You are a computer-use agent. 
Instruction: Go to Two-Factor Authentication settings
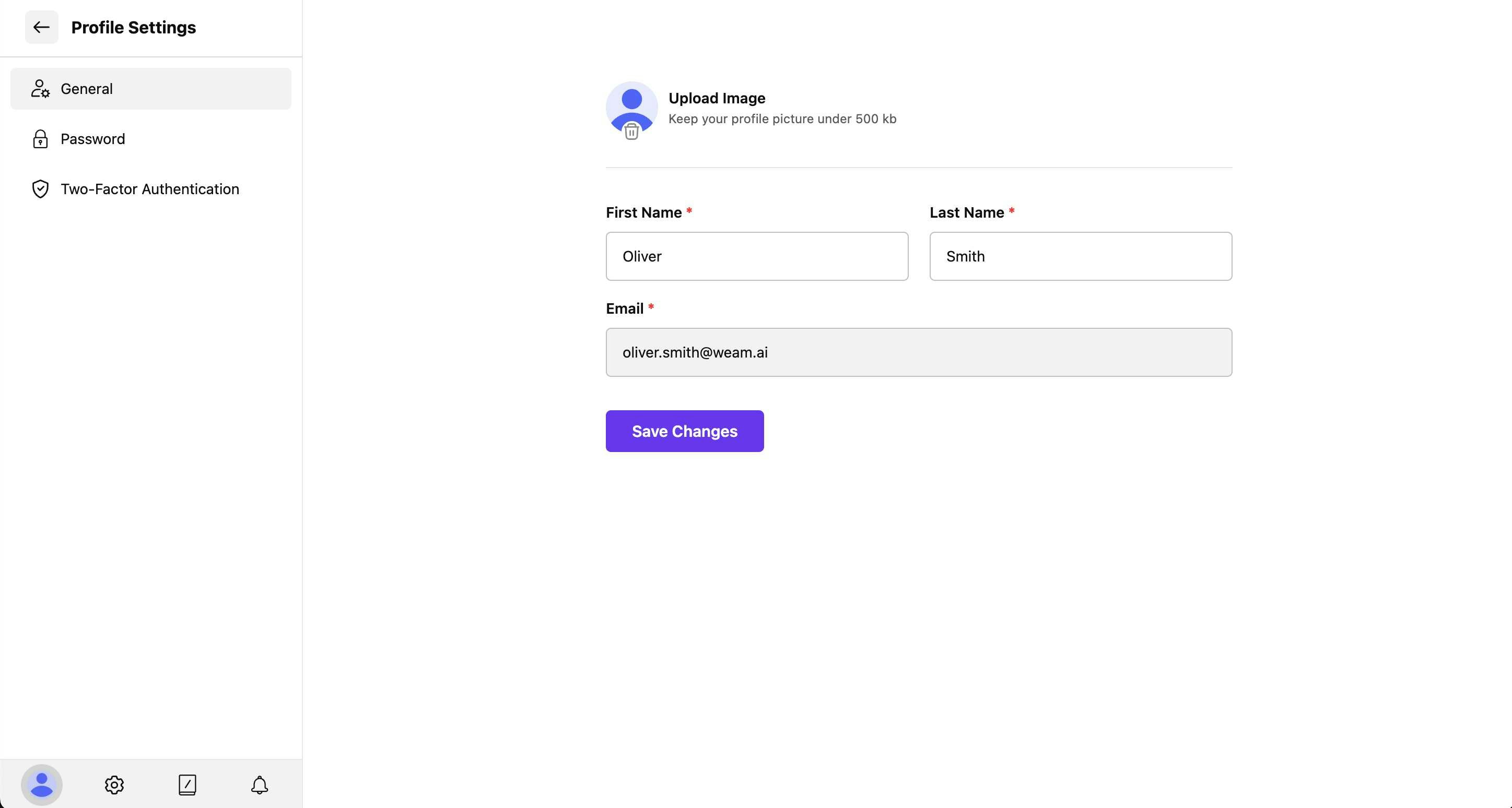150,189
